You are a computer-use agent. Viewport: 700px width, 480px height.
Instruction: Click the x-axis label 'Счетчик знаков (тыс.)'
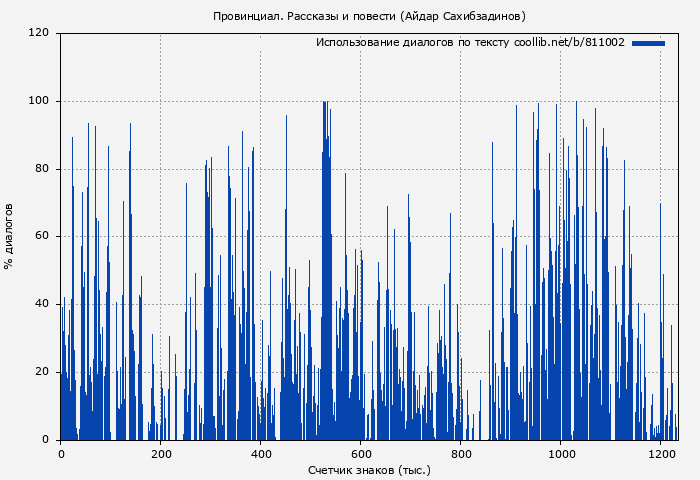point(369,469)
